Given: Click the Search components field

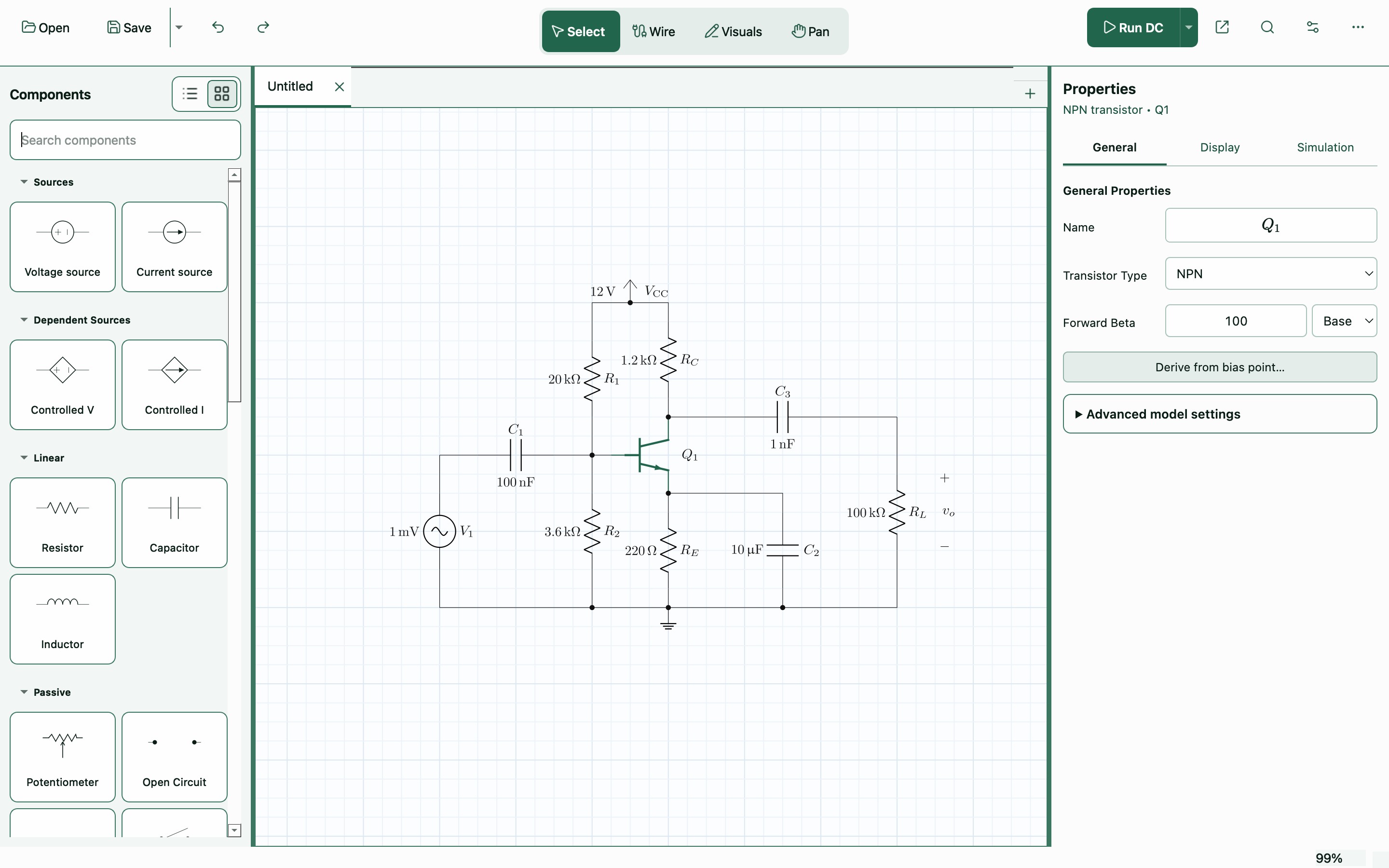Looking at the screenshot, I should [x=125, y=140].
